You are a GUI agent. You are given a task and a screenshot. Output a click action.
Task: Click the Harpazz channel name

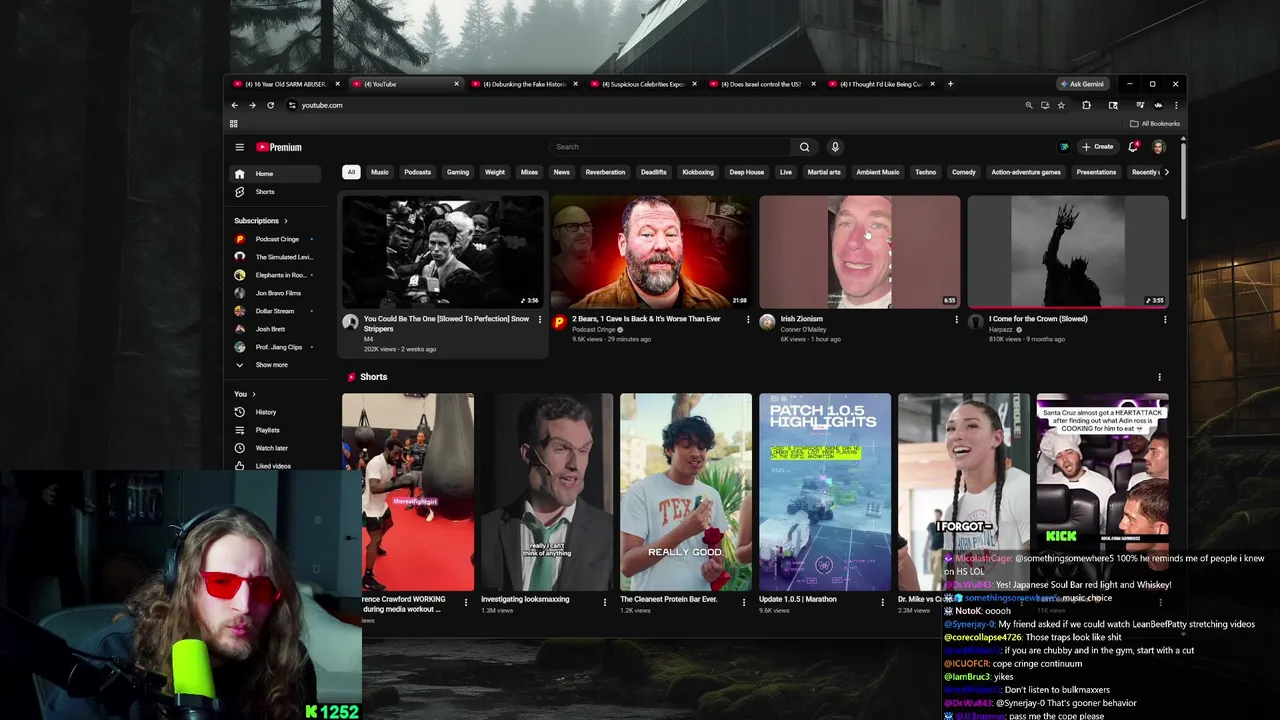click(1001, 329)
